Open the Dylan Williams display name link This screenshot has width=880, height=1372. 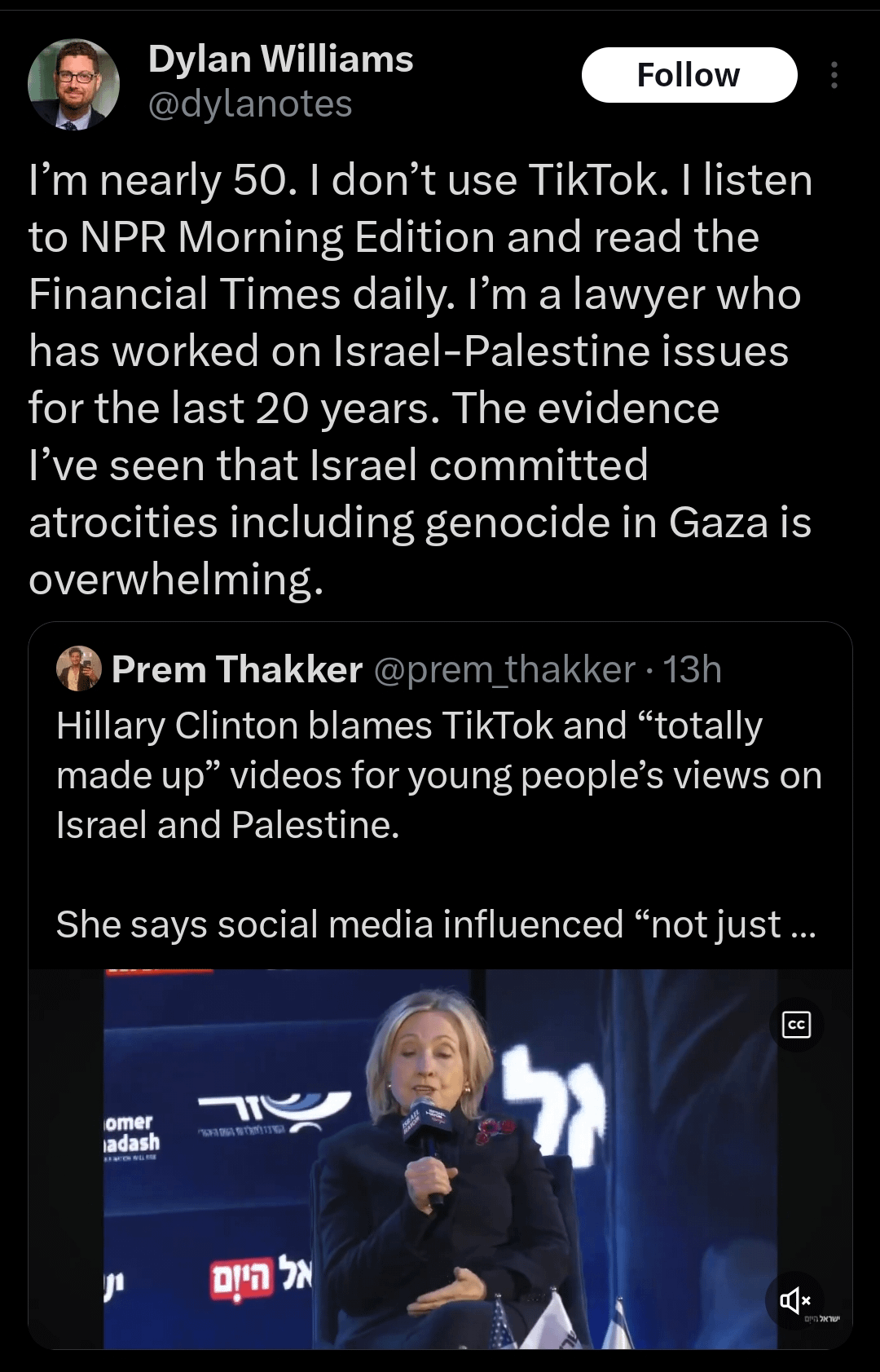(x=280, y=60)
